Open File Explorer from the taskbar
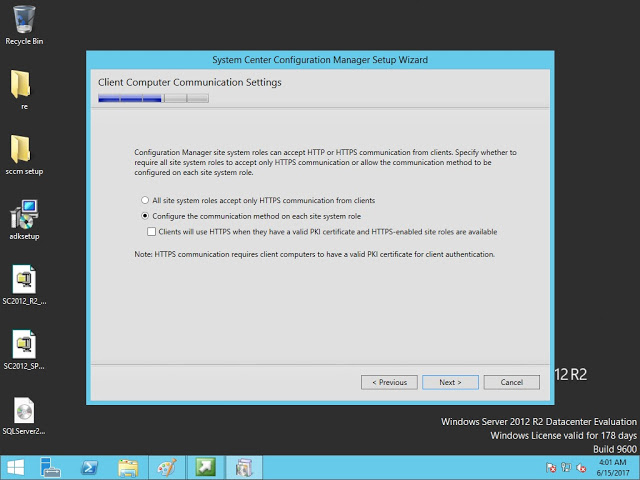 coord(128,467)
